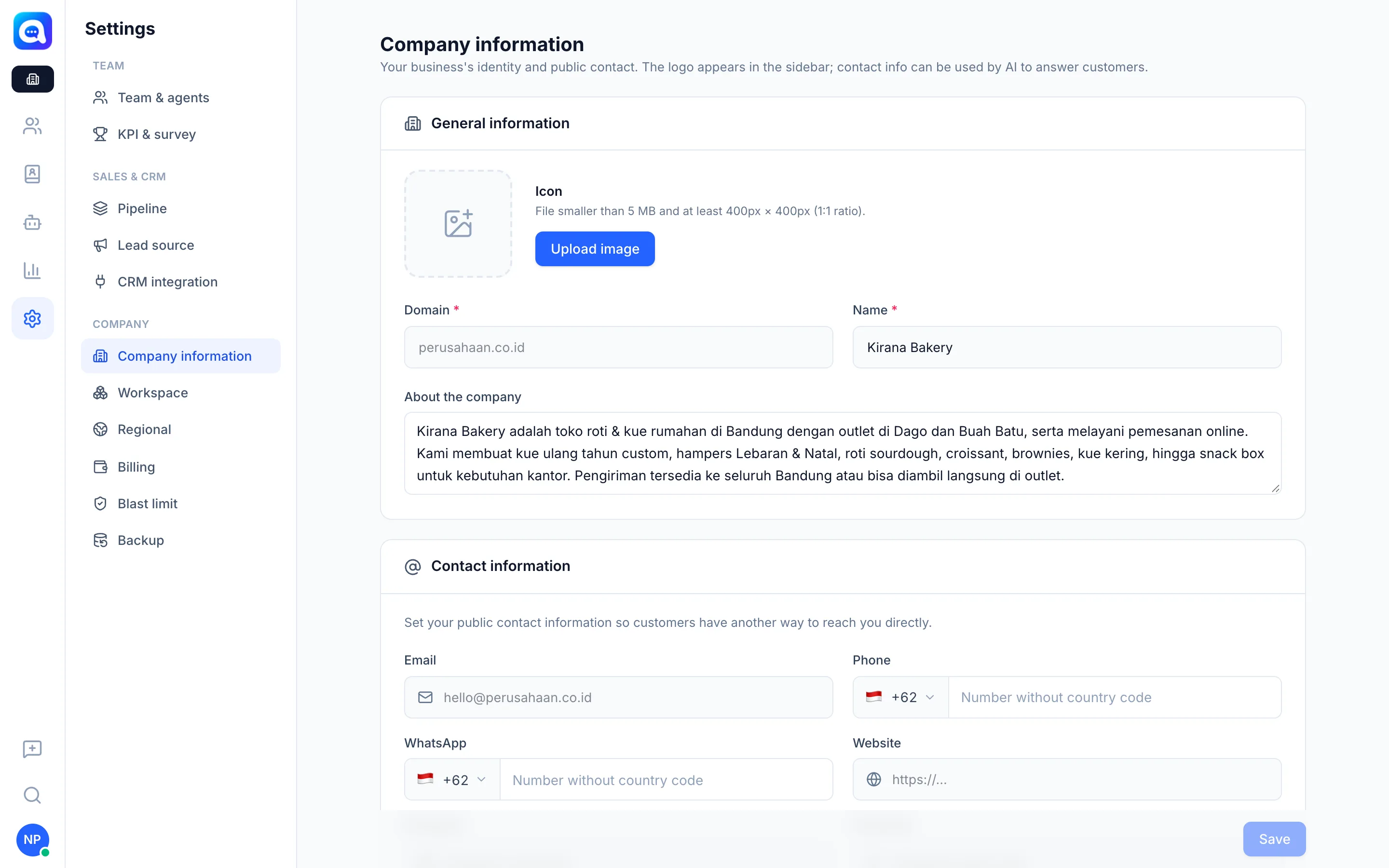
Task: Click the search magnifier icon in the left rail
Action: tap(33, 795)
